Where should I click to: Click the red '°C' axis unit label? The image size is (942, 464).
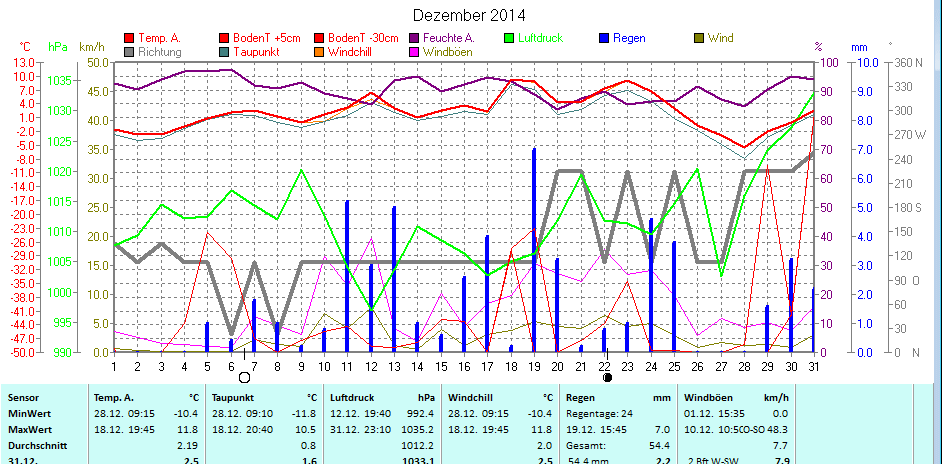coord(25,47)
